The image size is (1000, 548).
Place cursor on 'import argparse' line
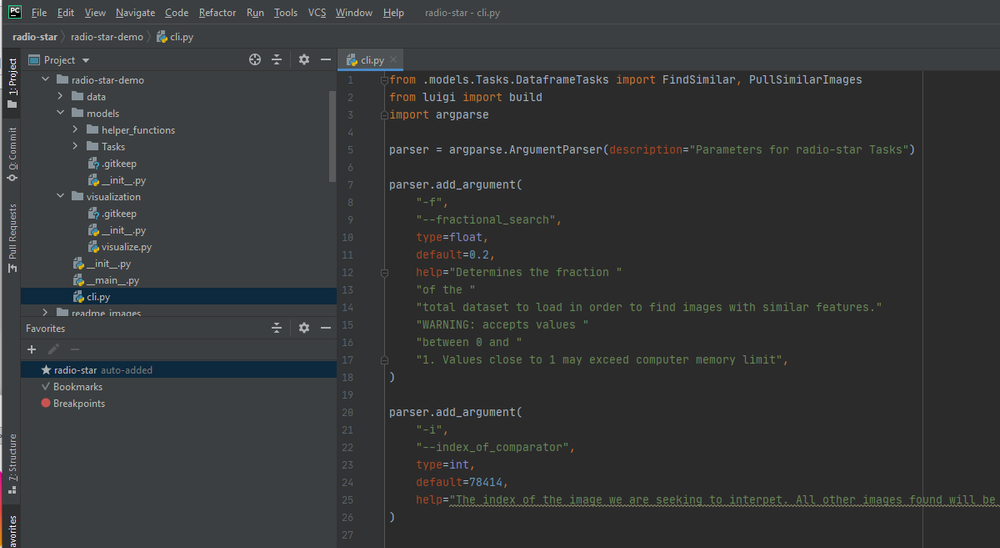coord(439,115)
